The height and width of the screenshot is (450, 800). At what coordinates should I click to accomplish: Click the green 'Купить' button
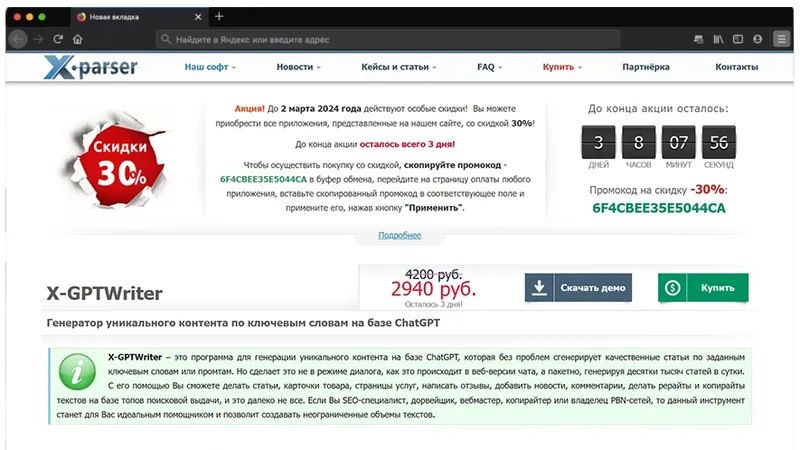(703, 288)
